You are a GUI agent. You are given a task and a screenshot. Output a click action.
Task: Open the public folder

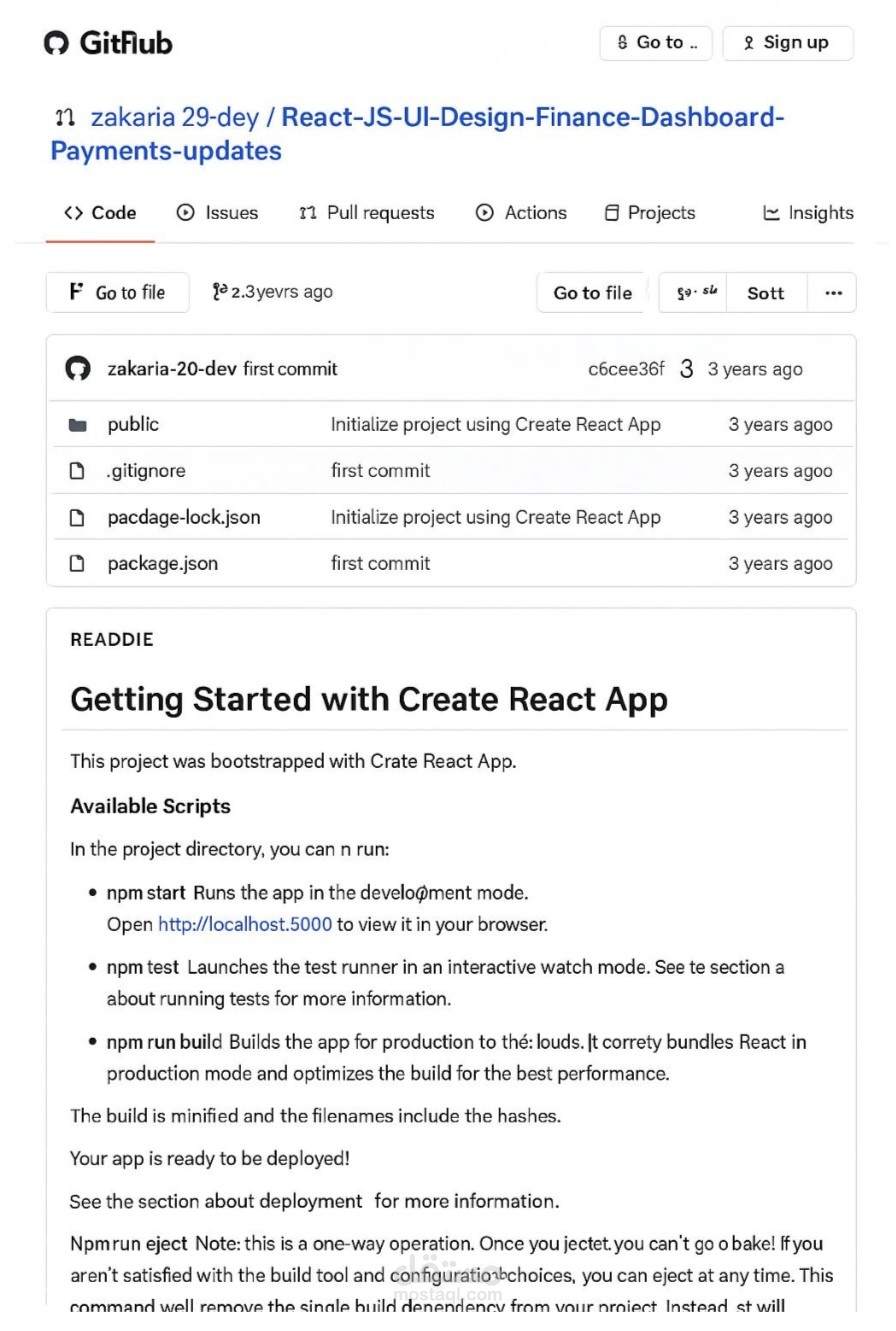click(133, 424)
